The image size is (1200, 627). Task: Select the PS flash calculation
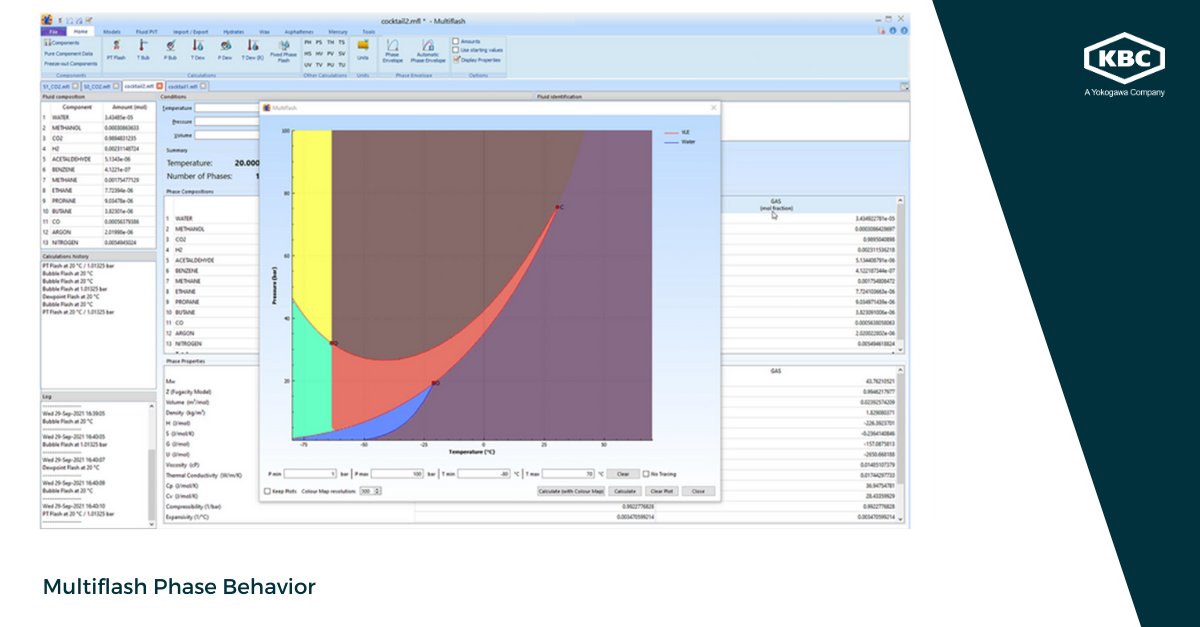tap(319, 42)
